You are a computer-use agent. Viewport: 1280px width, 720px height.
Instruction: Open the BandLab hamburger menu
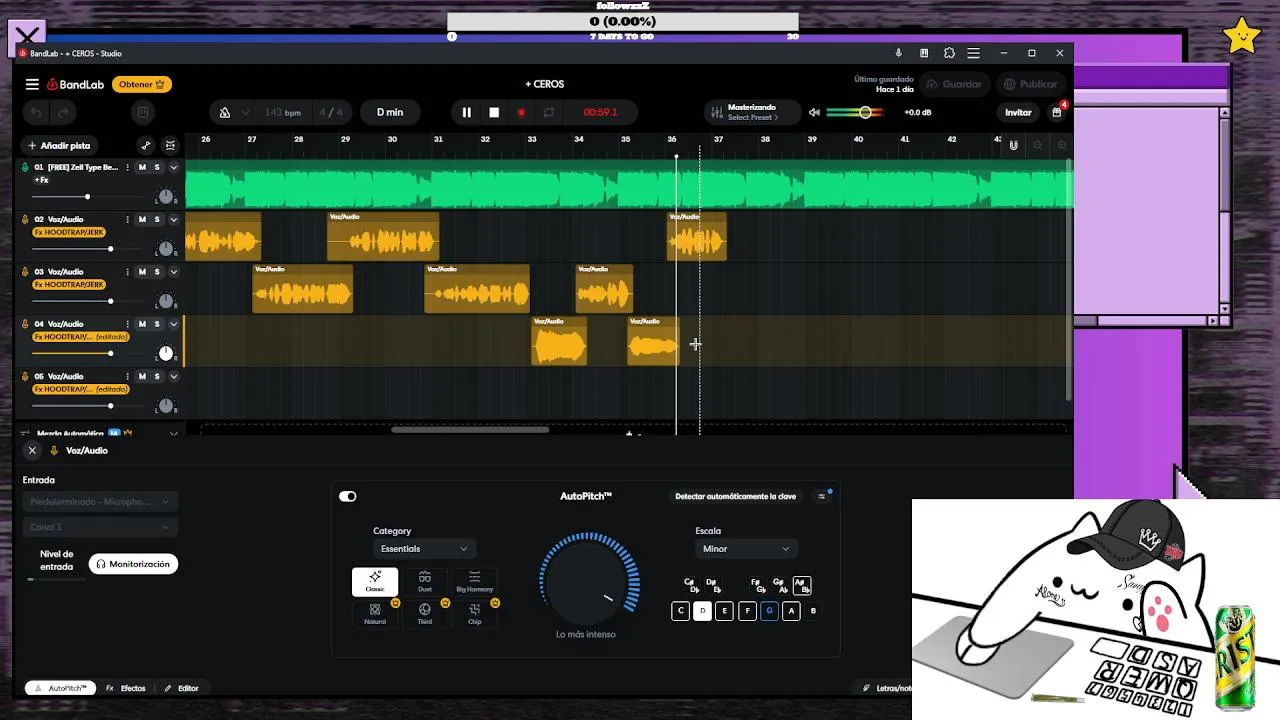click(x=32, y=85)
